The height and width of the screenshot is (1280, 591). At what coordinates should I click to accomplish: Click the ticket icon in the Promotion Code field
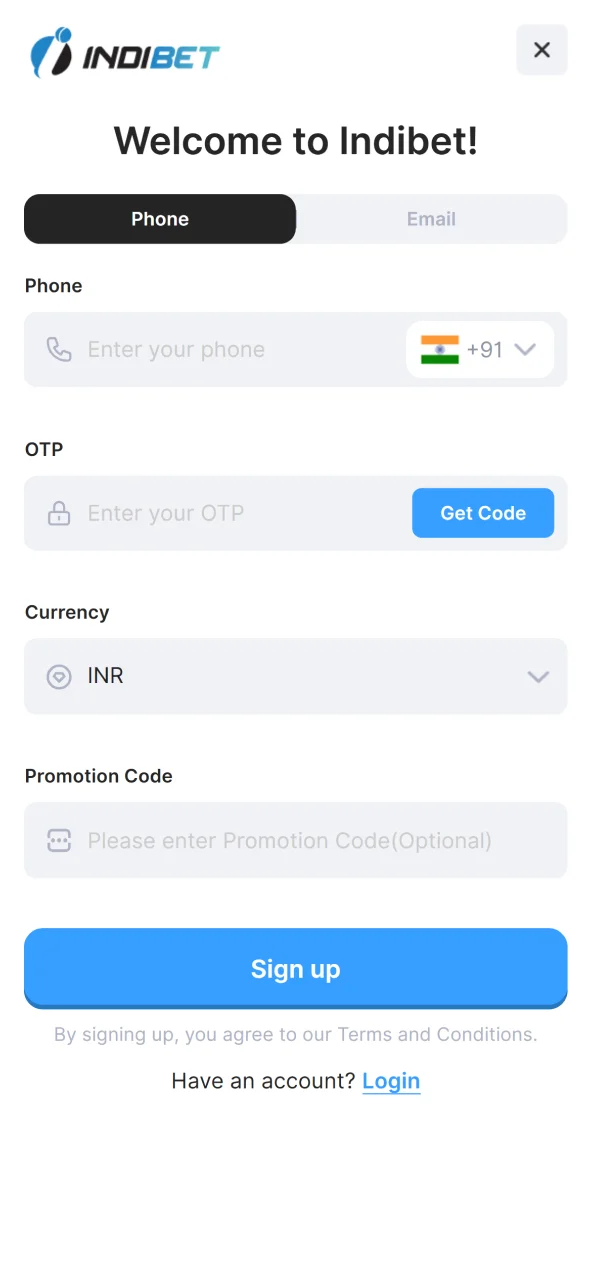59,840
